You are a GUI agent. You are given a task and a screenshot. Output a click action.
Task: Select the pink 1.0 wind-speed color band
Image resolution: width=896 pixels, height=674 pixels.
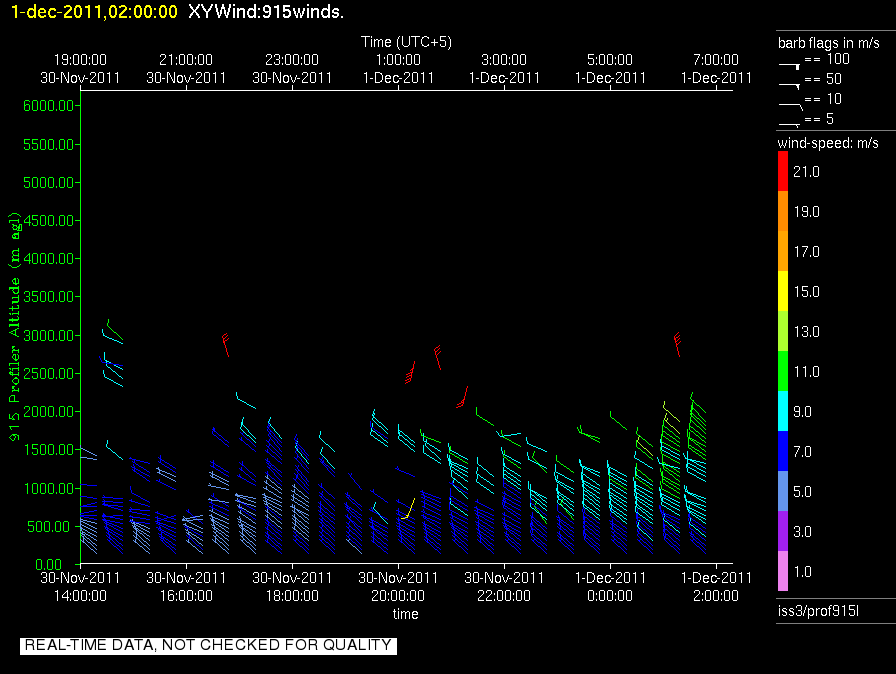tap(783, 571)
